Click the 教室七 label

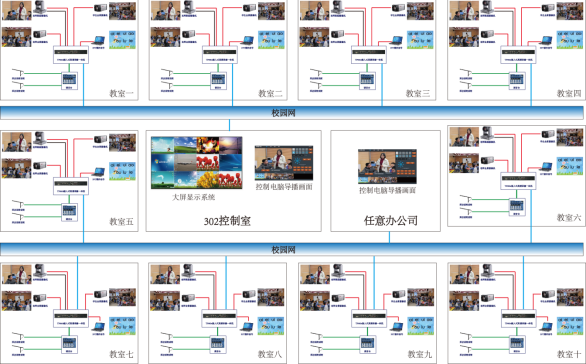click(x=121, y=354)
